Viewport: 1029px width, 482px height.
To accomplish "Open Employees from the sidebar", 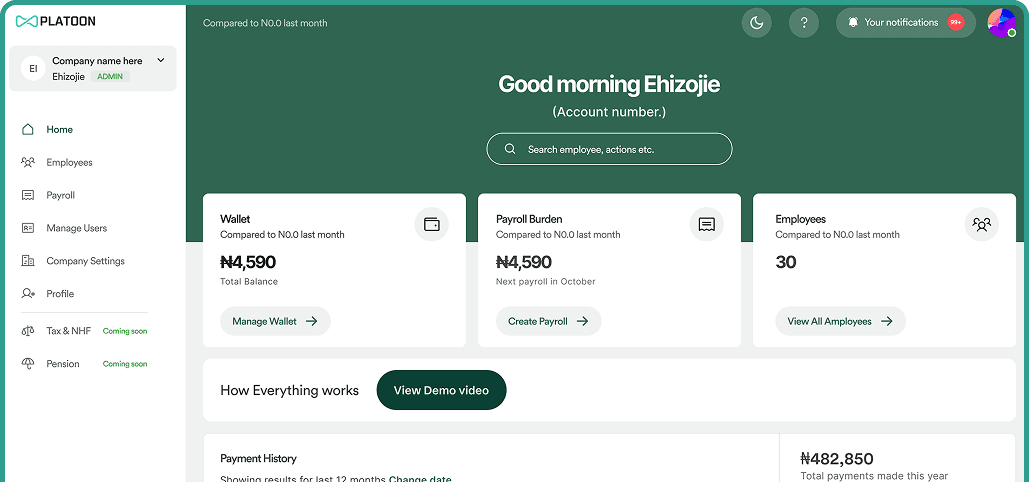I will pos(69,163).
